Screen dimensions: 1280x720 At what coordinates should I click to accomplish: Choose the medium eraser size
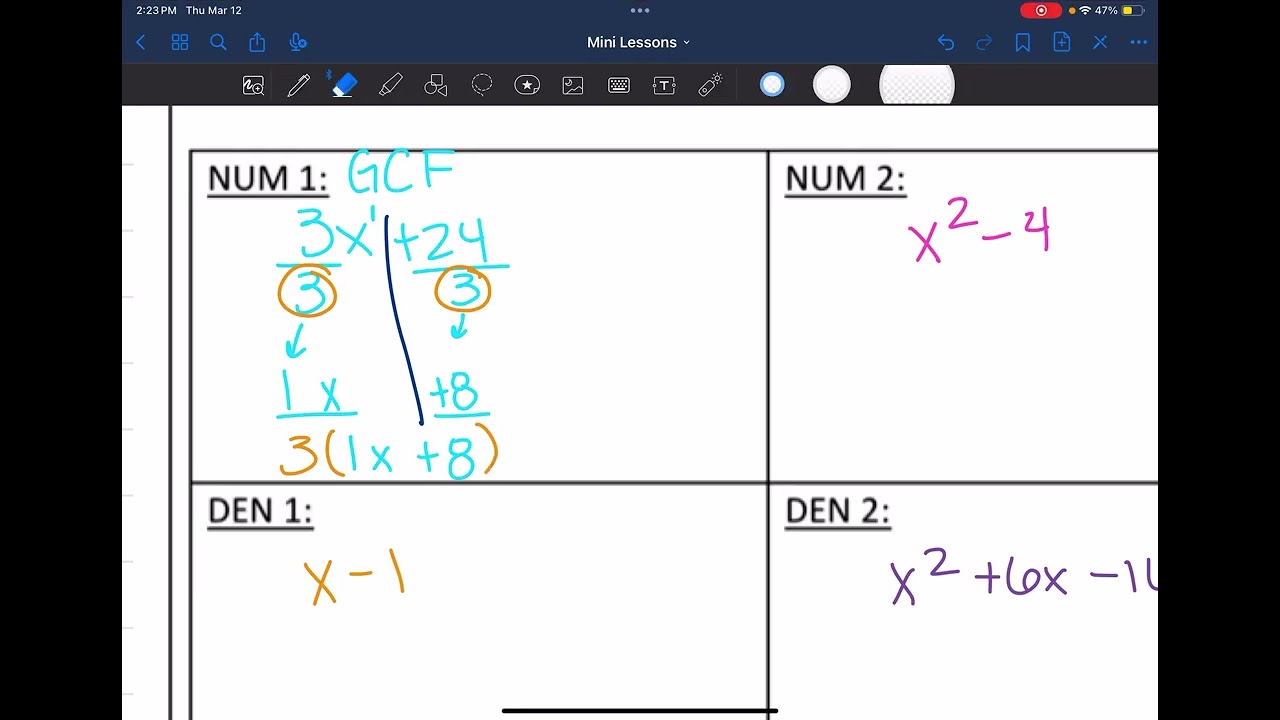(832, 85)
